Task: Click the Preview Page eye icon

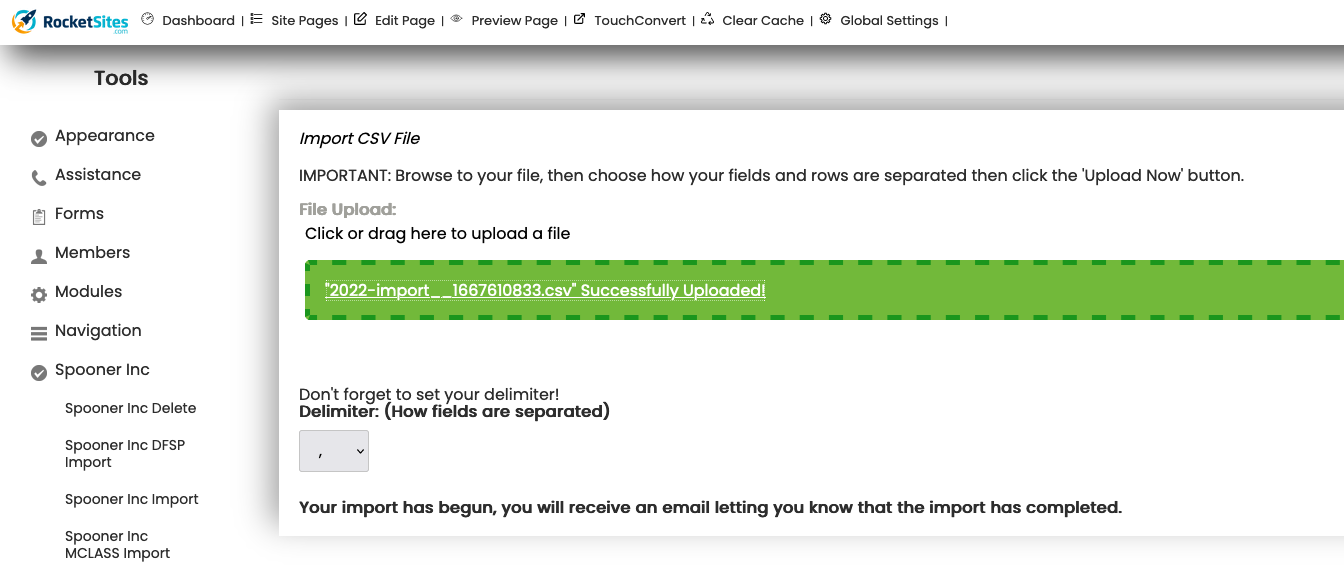Action: tap(456, 19)
